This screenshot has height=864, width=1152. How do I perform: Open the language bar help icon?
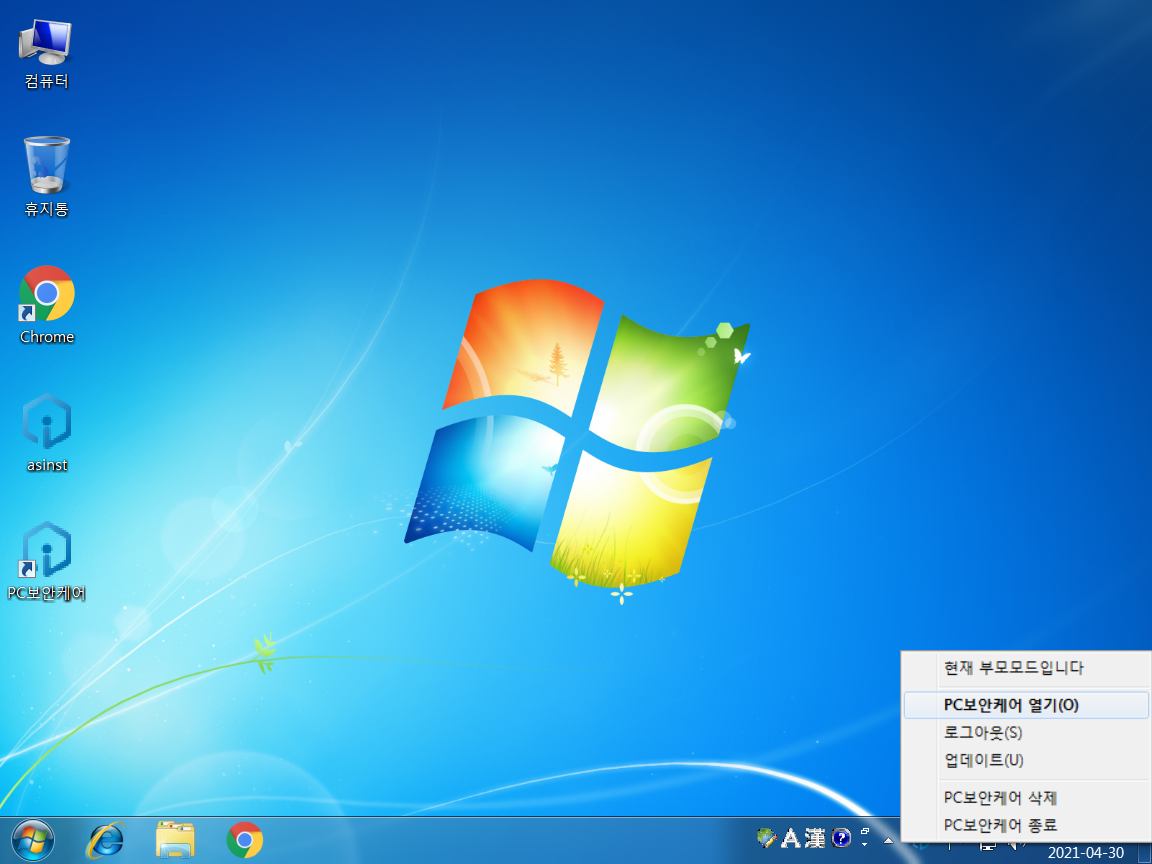tap(841, 838)
